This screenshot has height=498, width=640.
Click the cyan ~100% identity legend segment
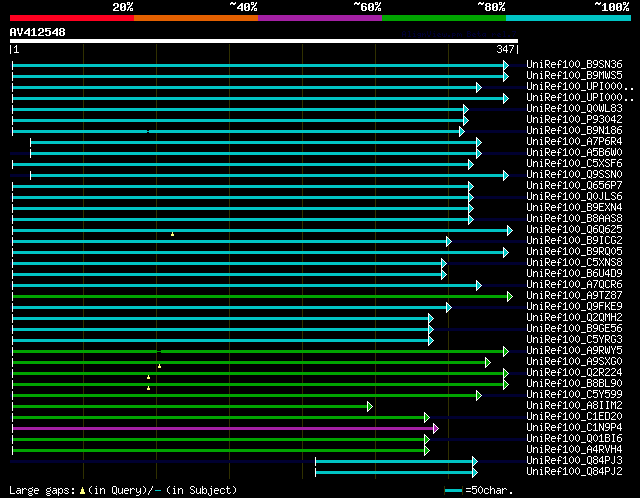(569, 18)
